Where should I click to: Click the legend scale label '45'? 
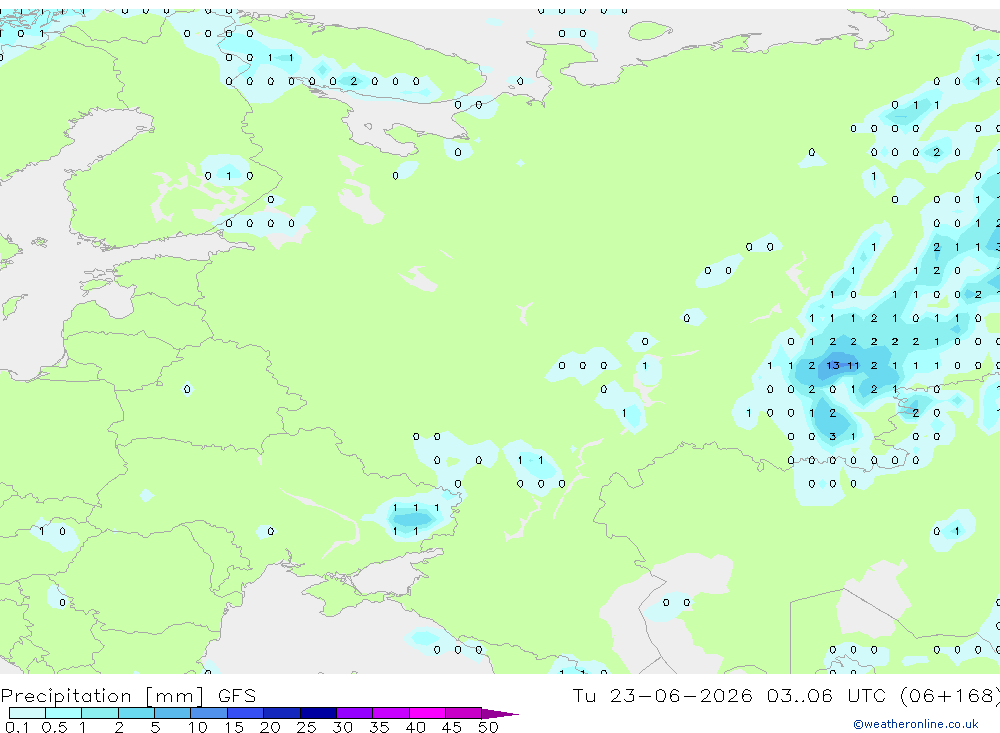click(x=452, y=727)
